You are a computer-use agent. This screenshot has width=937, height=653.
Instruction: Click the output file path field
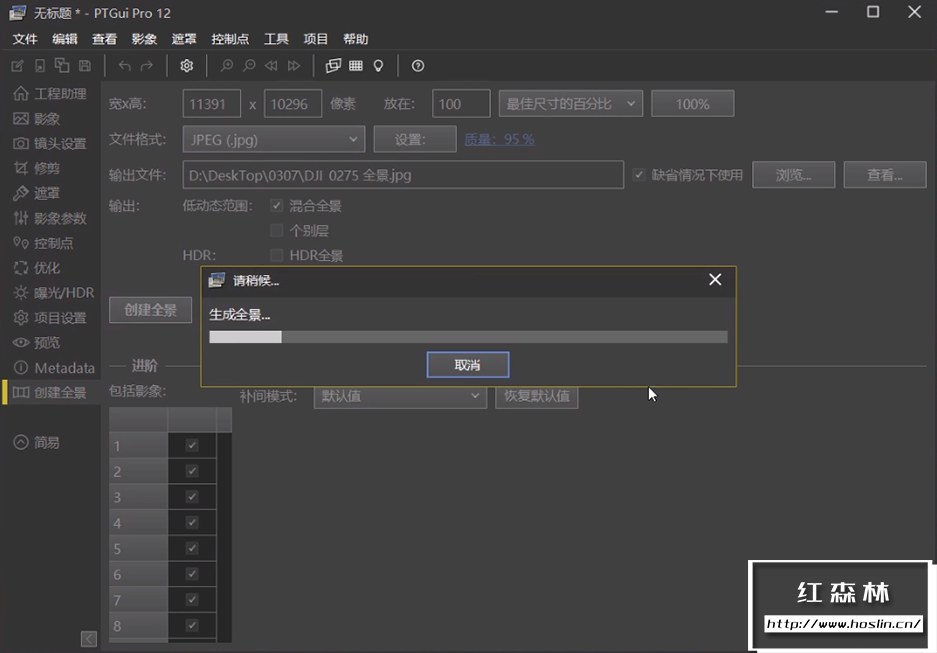coord(403,175)
